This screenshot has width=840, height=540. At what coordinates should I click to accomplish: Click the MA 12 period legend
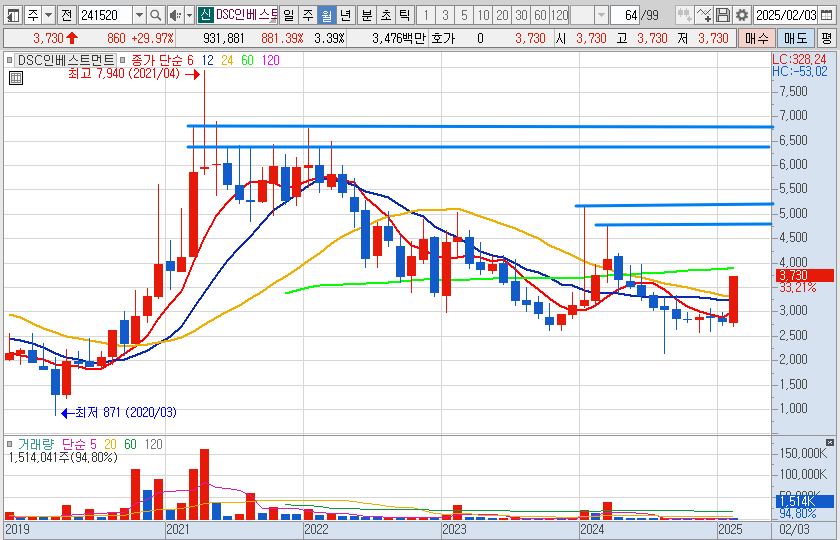(x=207, y=60)
